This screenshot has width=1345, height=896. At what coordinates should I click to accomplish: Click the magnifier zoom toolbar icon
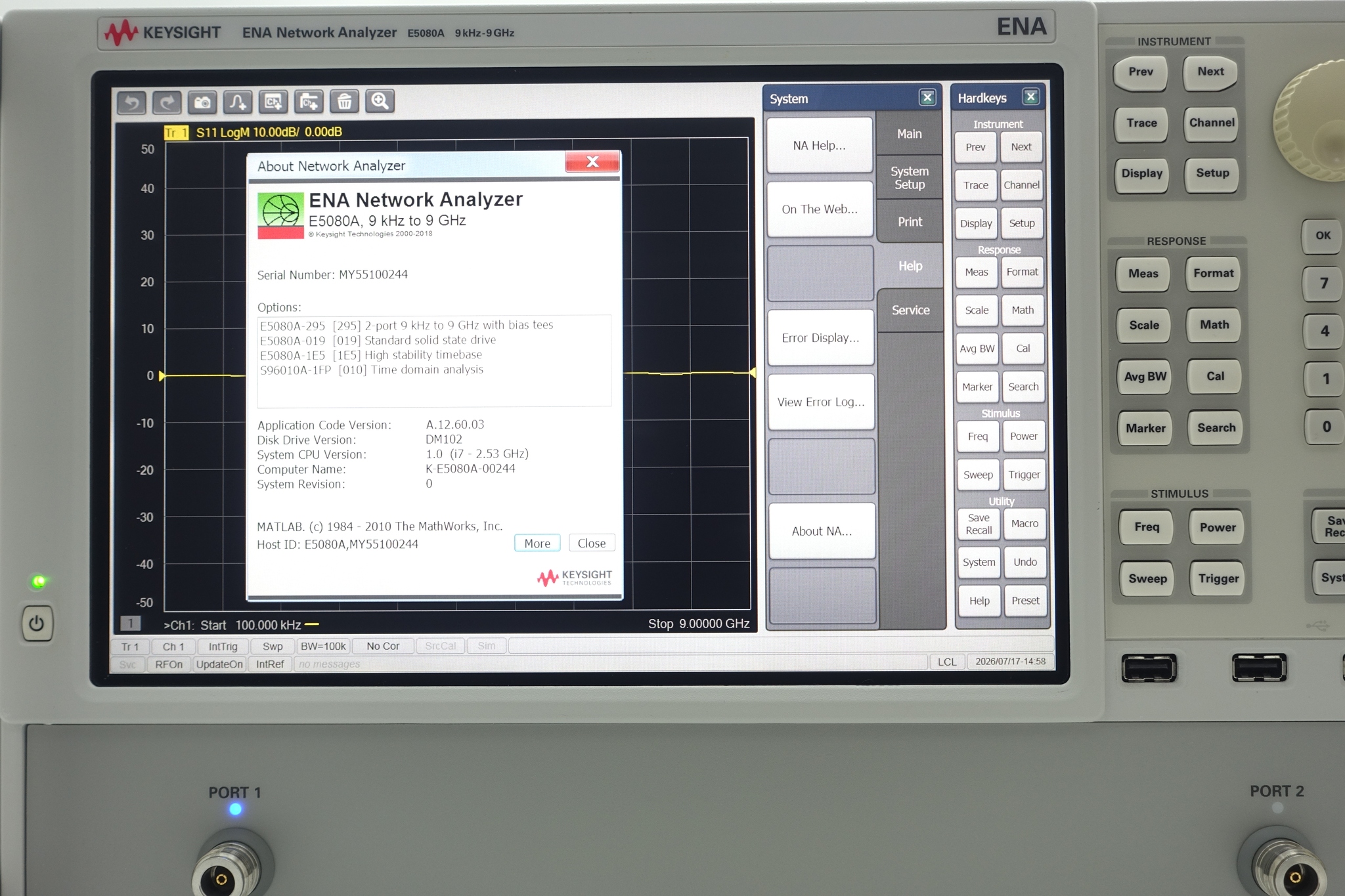point(380,101)
